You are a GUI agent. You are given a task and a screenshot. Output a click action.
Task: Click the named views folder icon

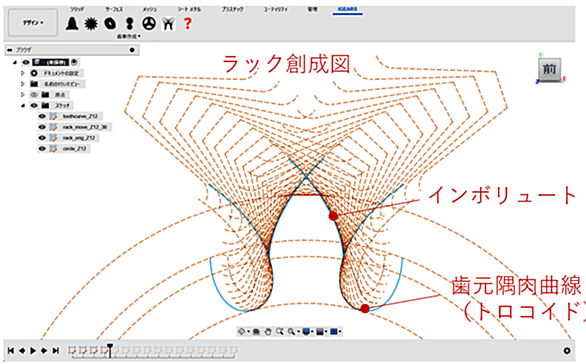point(34,84)
